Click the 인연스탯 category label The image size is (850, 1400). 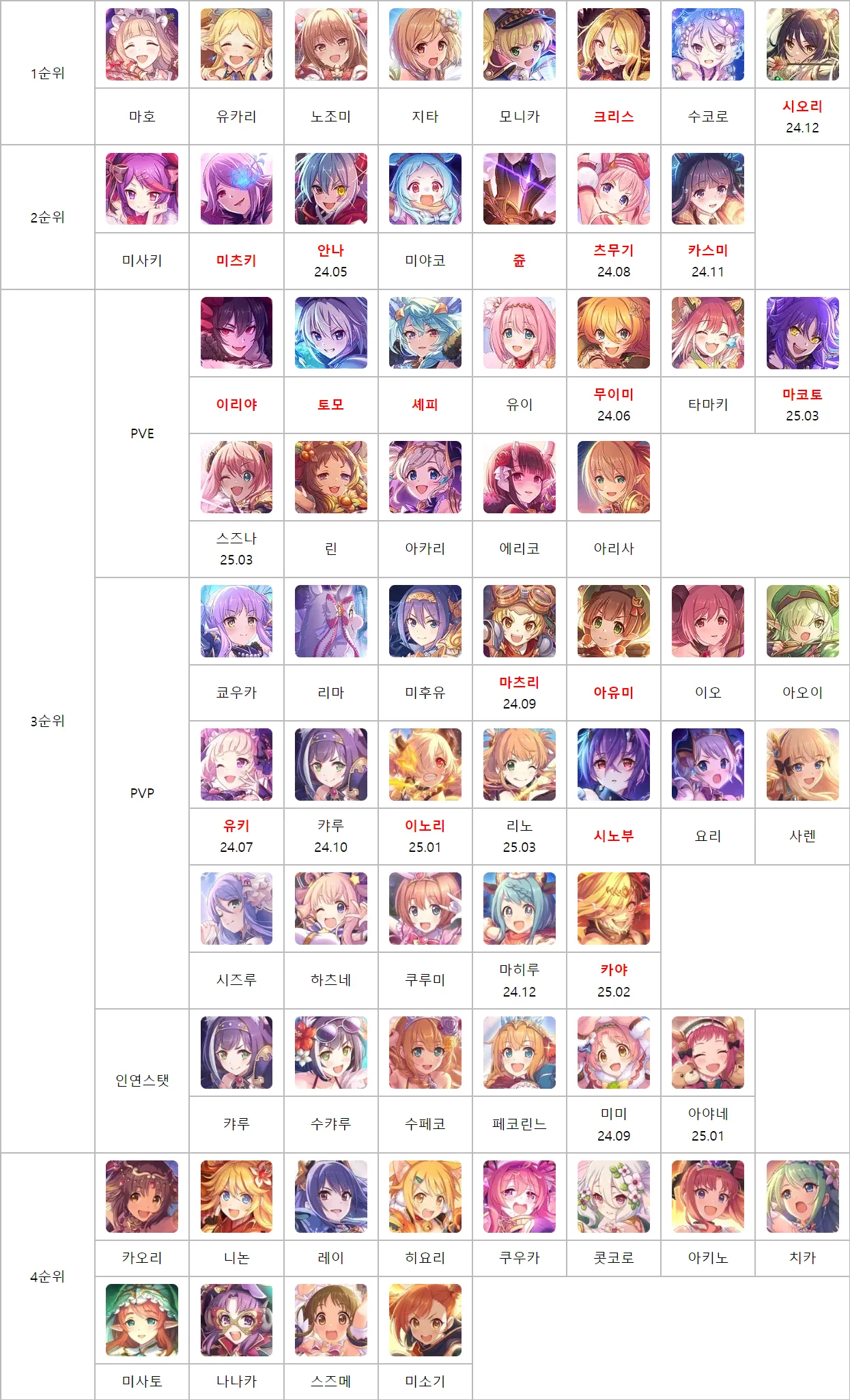click(142, 1081)
